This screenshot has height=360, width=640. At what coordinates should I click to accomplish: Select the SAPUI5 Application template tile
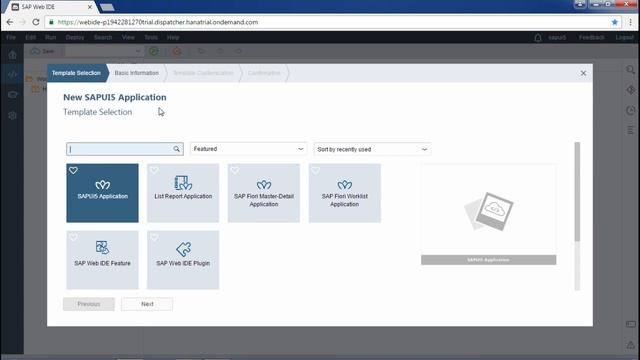click(102, 193)
